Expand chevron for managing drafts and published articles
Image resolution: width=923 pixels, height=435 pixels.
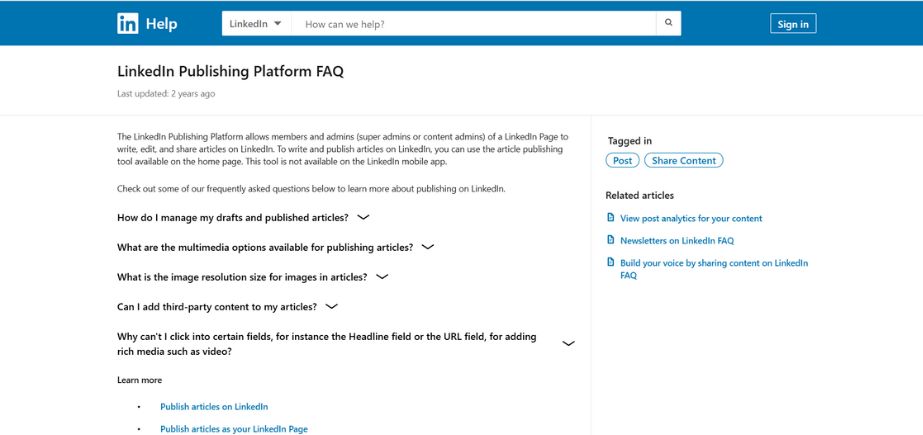tap(363, 217)
